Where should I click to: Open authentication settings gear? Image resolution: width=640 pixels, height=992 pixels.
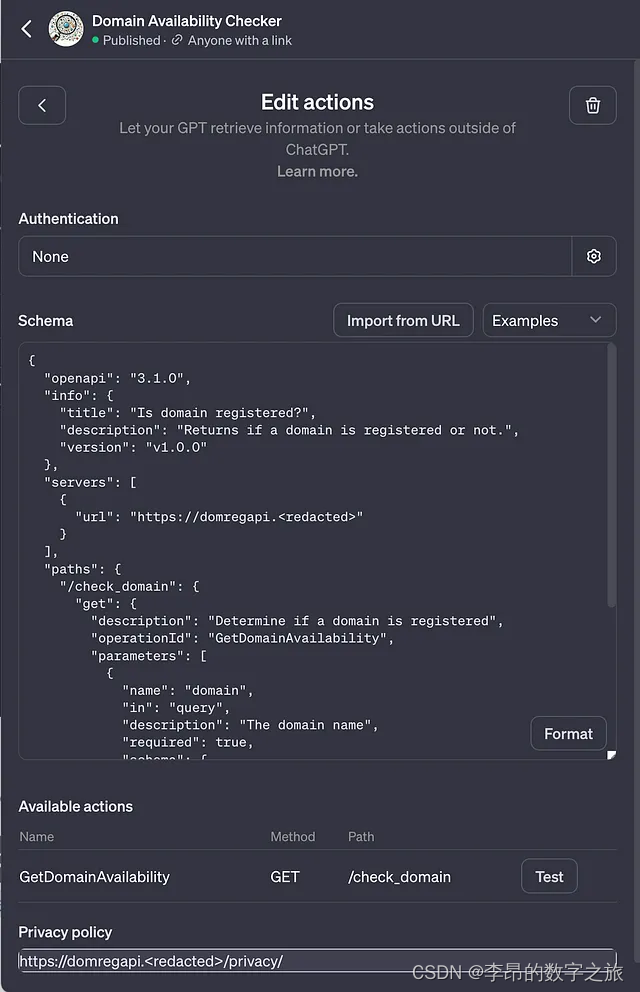click(x=594, y=256)
